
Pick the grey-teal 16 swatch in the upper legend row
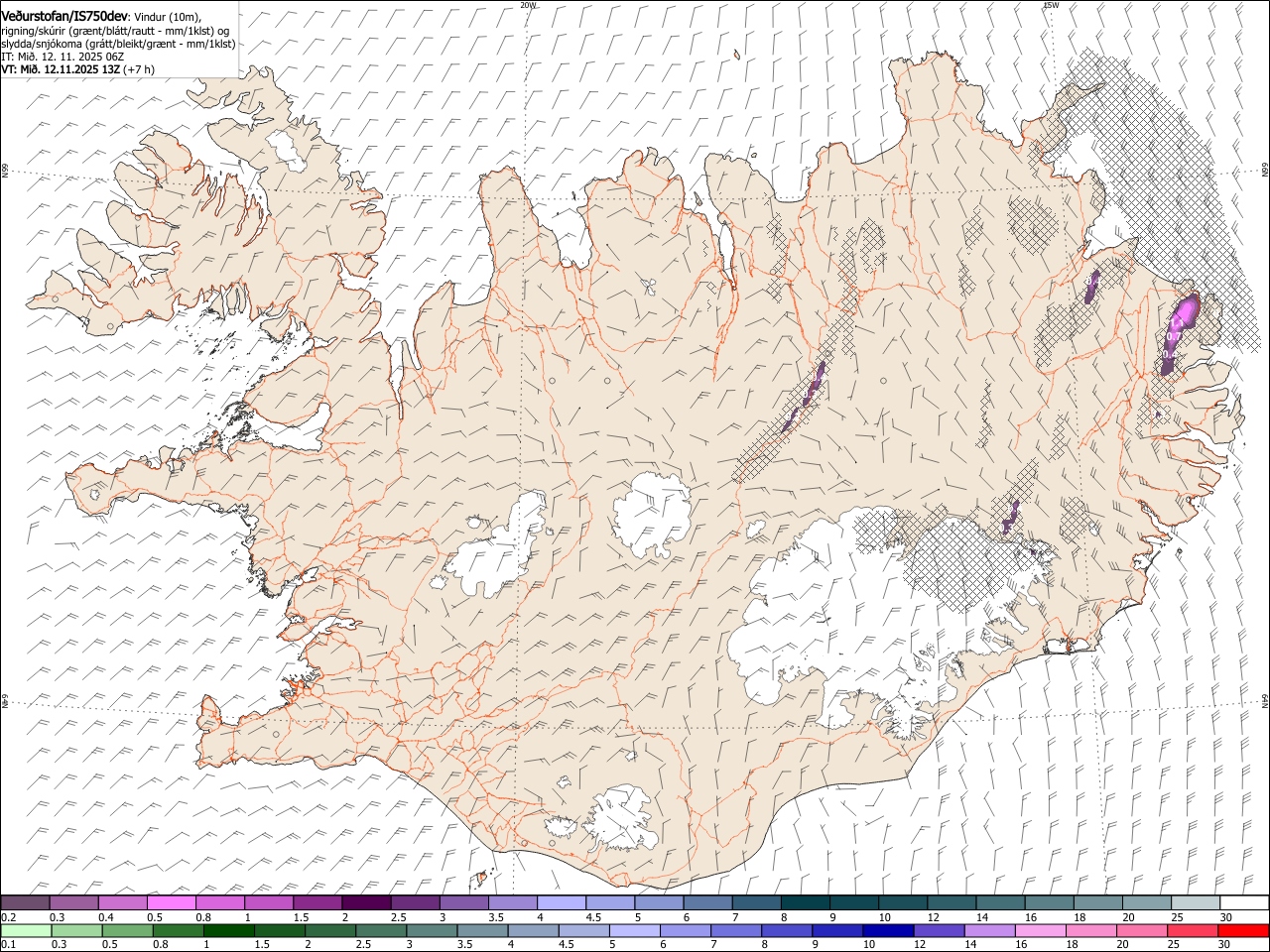pos(1050,903)
